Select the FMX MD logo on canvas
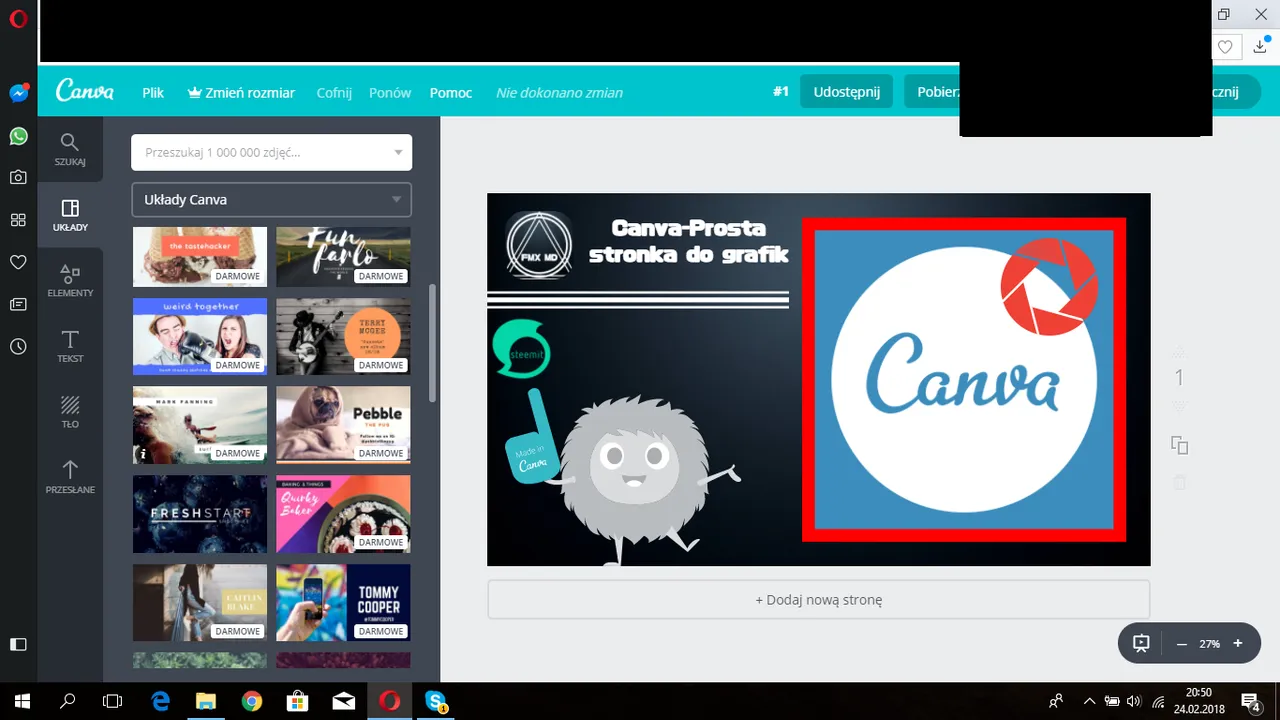This screenshot has width=1280, height=720. [539, 245]
